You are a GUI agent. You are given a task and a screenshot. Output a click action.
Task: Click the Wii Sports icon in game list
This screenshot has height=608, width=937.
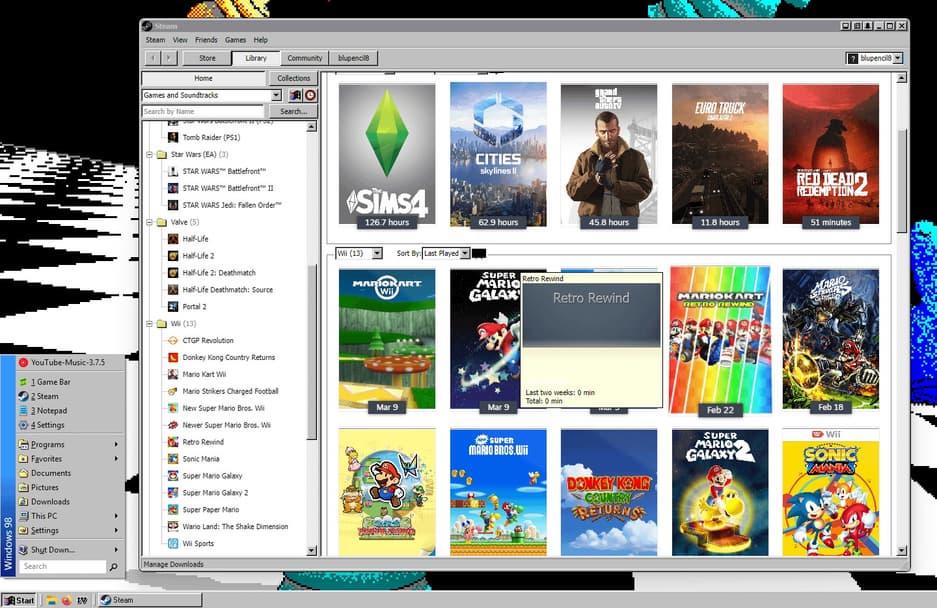tap(173, 543)
